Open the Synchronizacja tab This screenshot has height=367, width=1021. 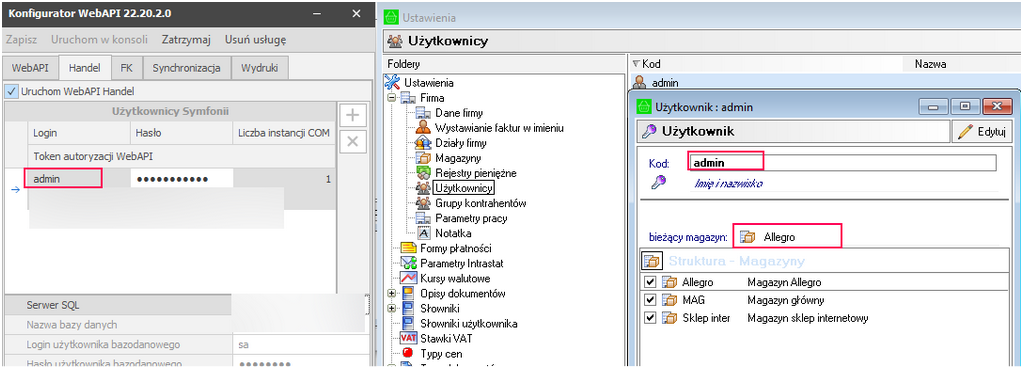point(186,68)
